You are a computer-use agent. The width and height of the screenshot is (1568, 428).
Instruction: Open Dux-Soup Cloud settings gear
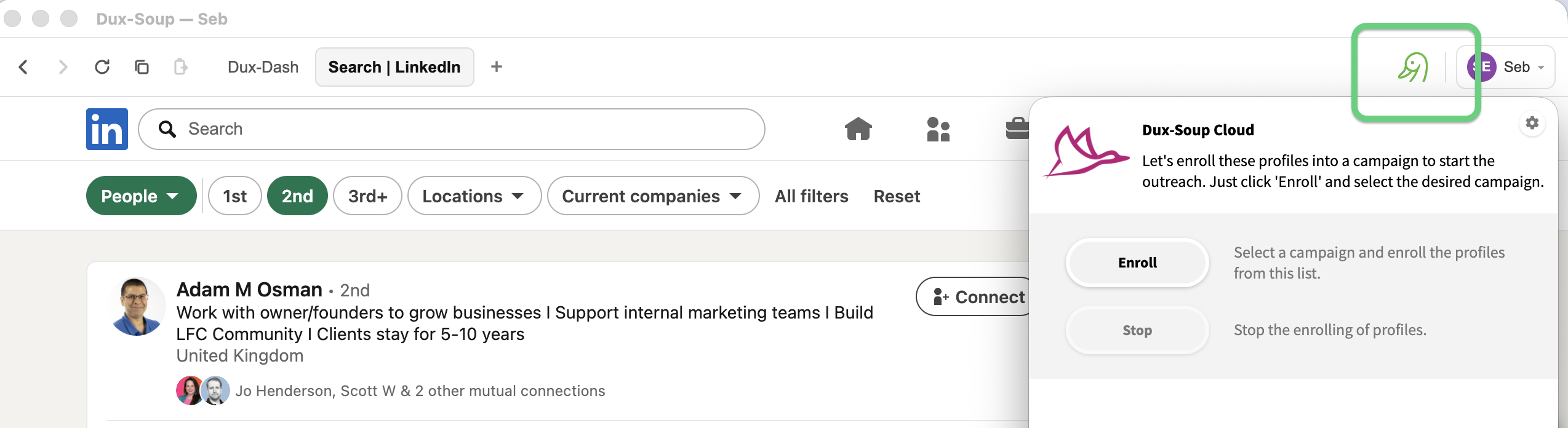tap(1532, 123)
